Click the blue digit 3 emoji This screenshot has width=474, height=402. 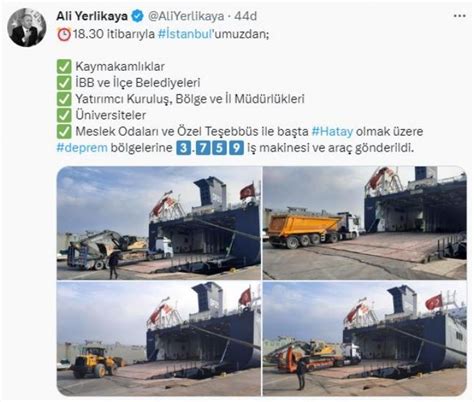tap(183, 148)
